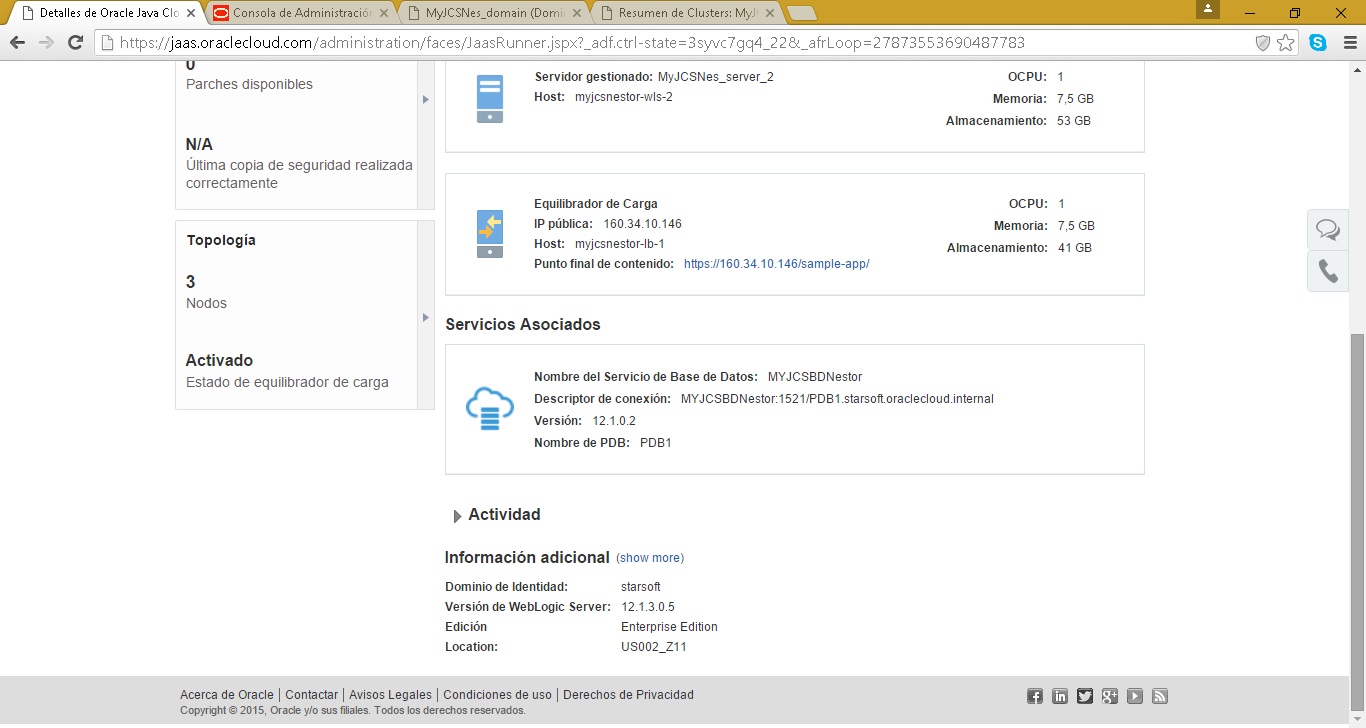Open the RSS feed icon in the footer
Image resolution: width=1366 pixels, height=728 pixels.
pos(1160,696)
